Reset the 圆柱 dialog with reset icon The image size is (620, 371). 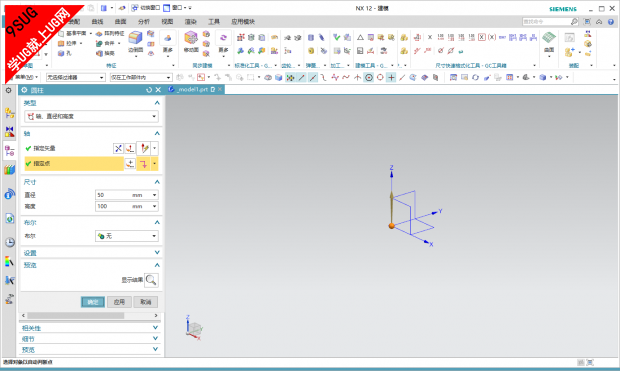click(149, 90)
